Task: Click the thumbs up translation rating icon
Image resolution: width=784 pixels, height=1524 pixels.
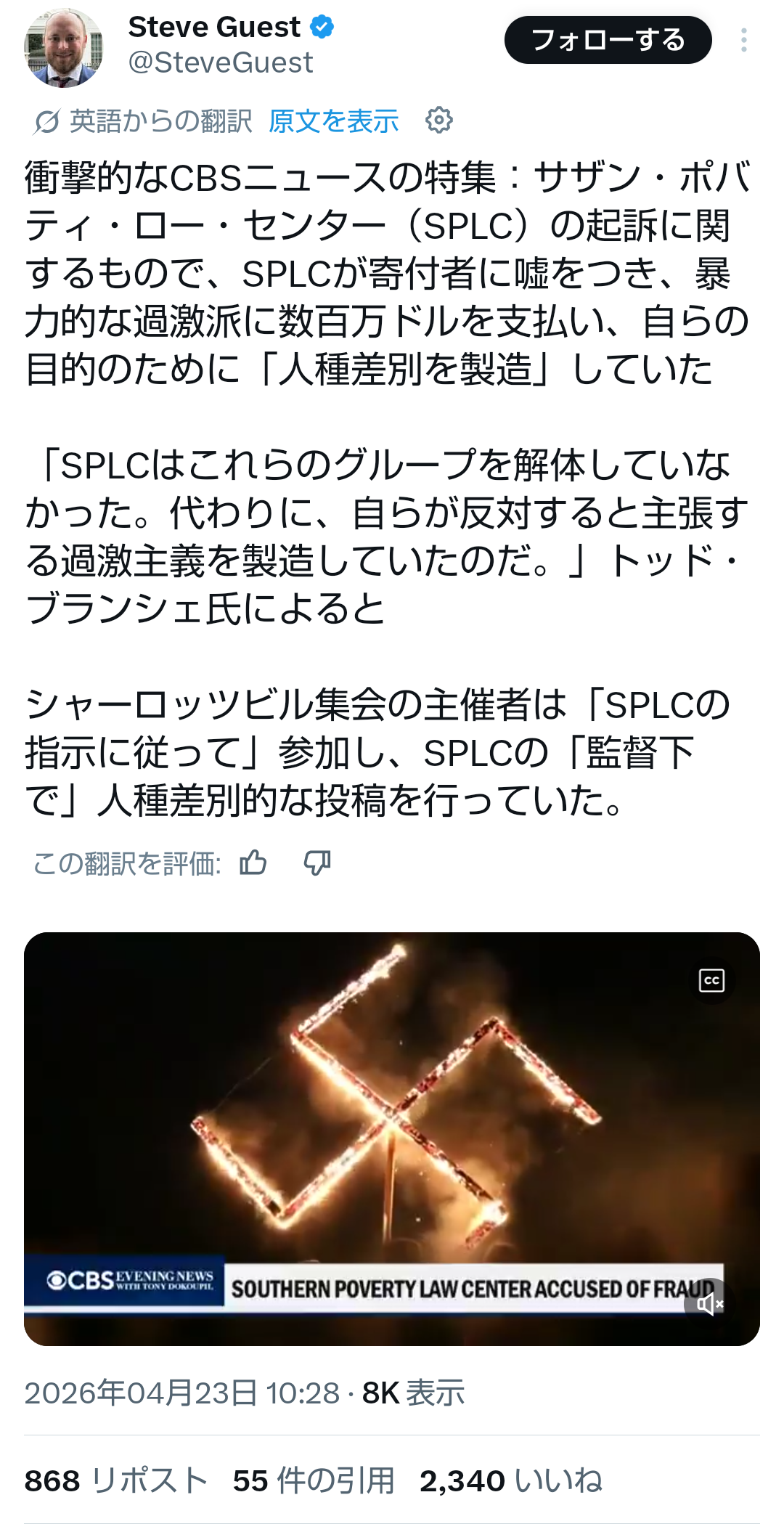Action: pos(253,863)
